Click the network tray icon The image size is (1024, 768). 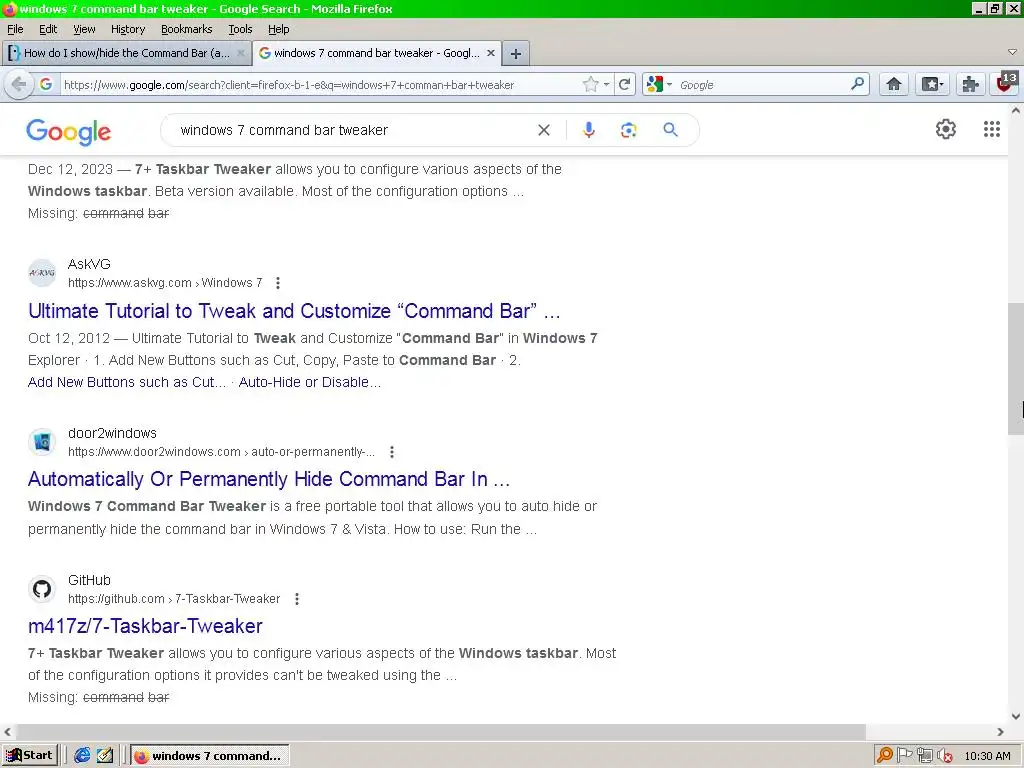[924, 755]
